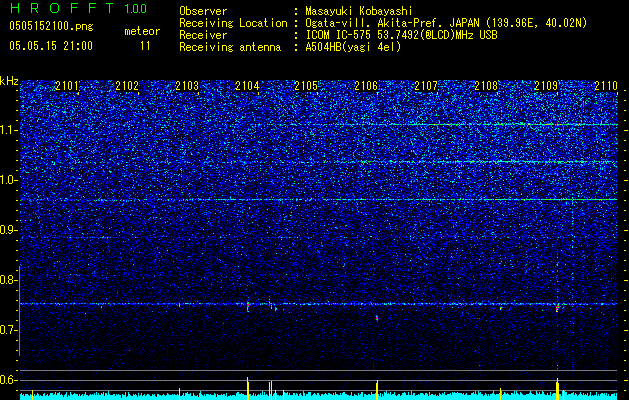Click time marker 2102

point(127,85)
